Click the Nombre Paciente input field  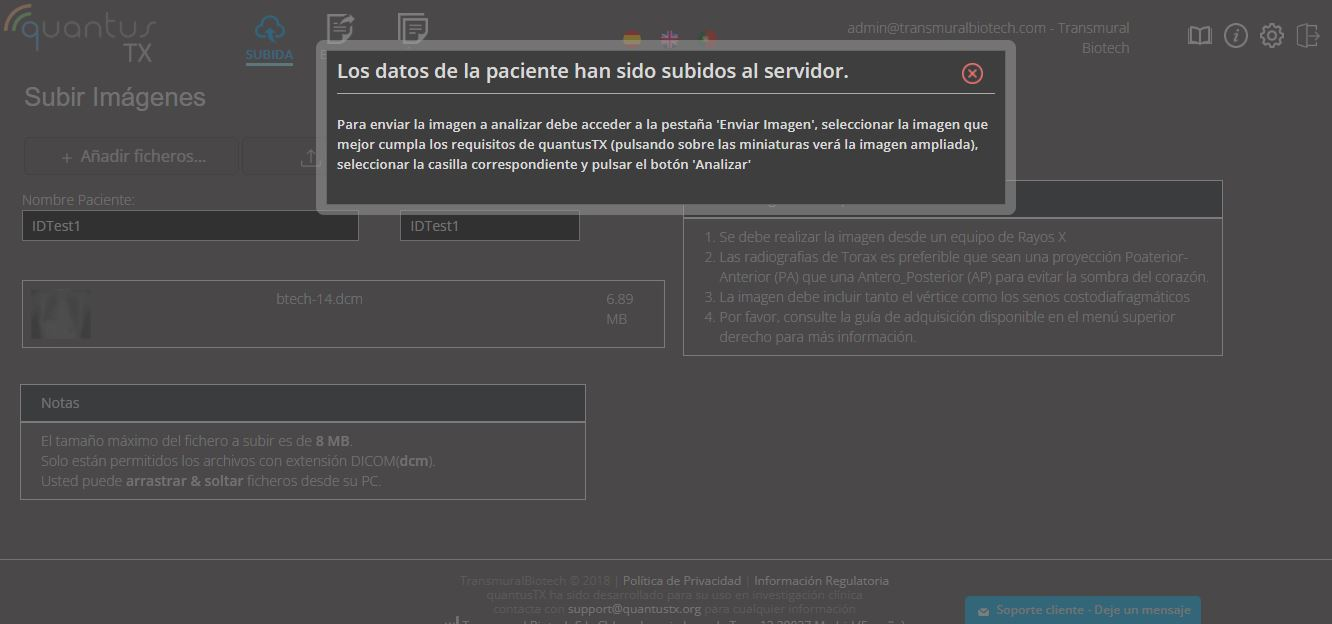point(190,226)
